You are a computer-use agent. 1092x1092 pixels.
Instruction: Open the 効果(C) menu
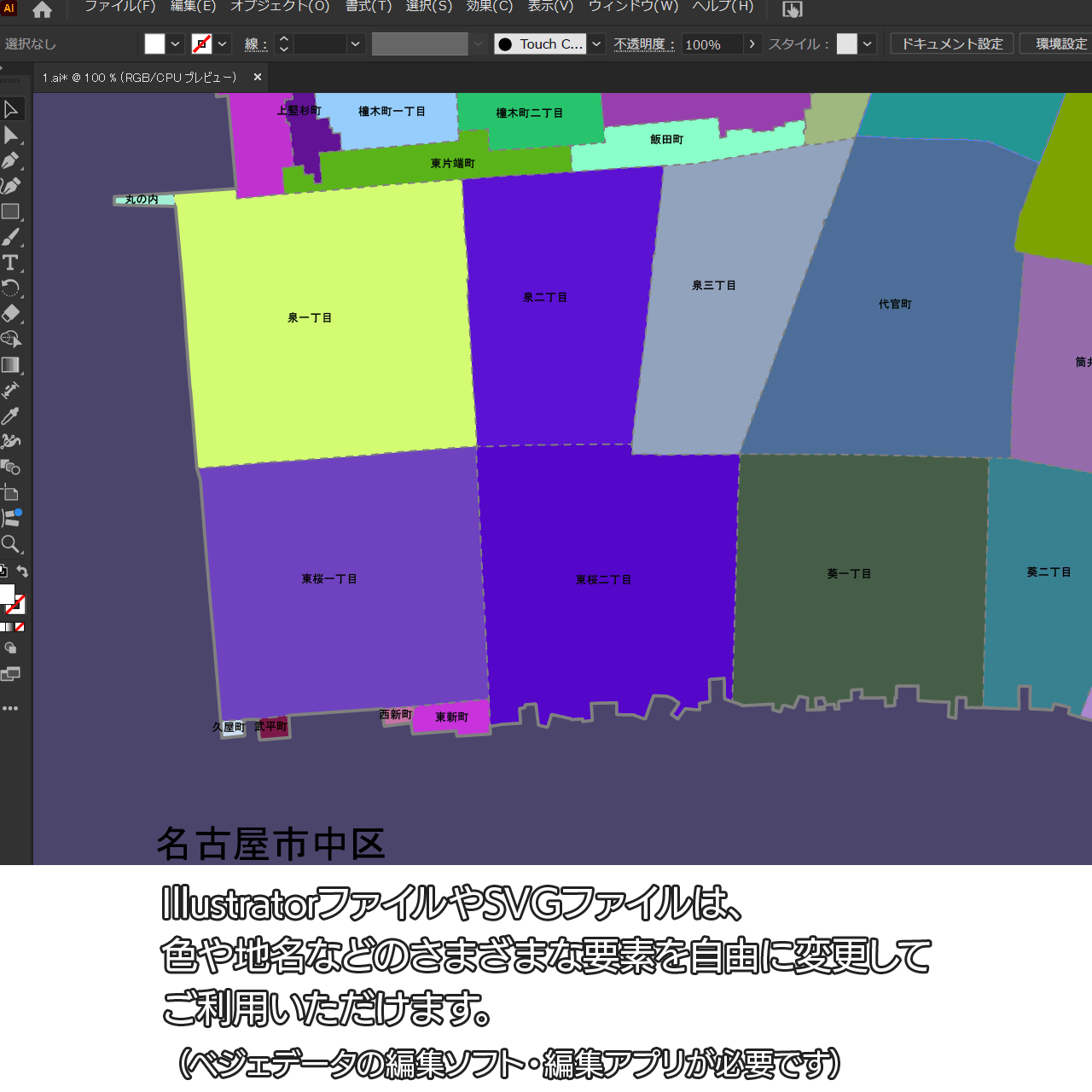(x=490, y=7)
